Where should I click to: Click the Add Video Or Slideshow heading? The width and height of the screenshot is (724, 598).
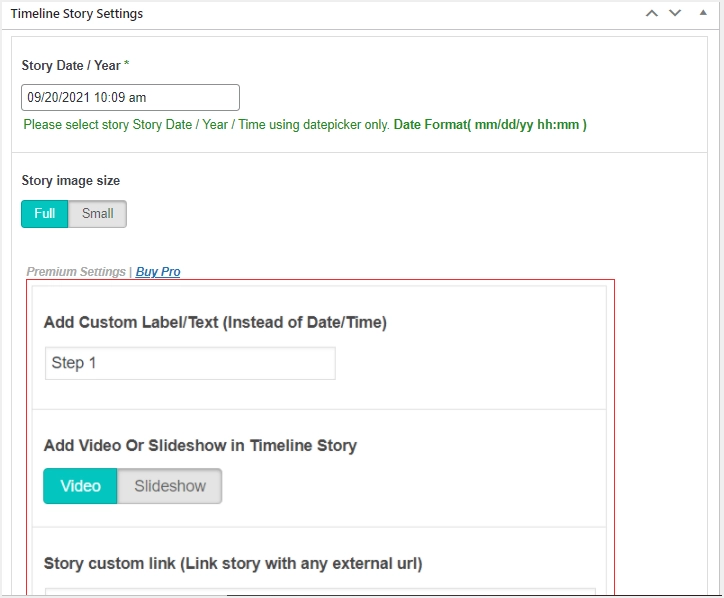(200, 445)
